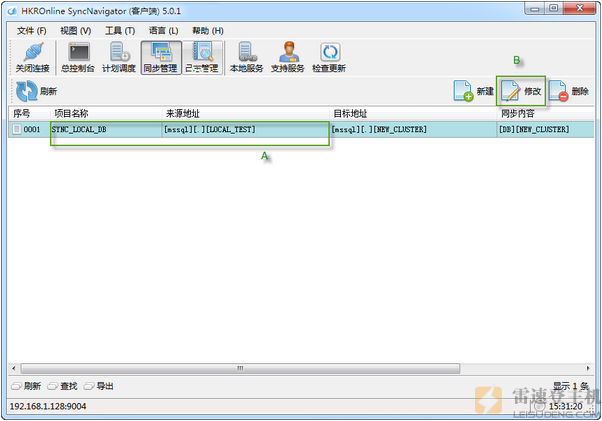Click the bottom 导出 button
Viewport: 602px width, 421px height.
click(99, 386)
